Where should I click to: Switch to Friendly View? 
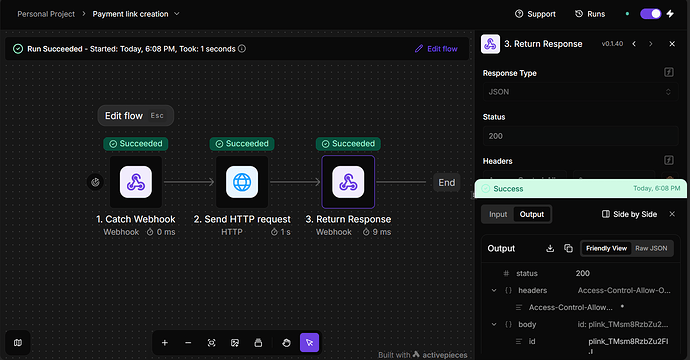606,248
